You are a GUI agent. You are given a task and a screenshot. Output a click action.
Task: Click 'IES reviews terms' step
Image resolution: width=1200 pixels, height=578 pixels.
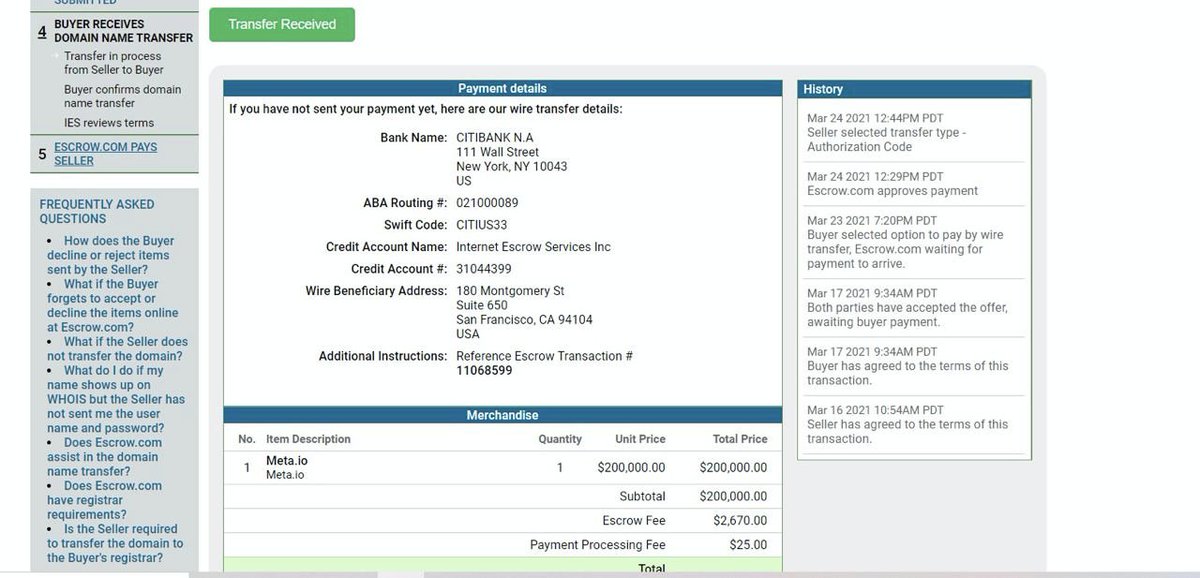tap(109, 123)
